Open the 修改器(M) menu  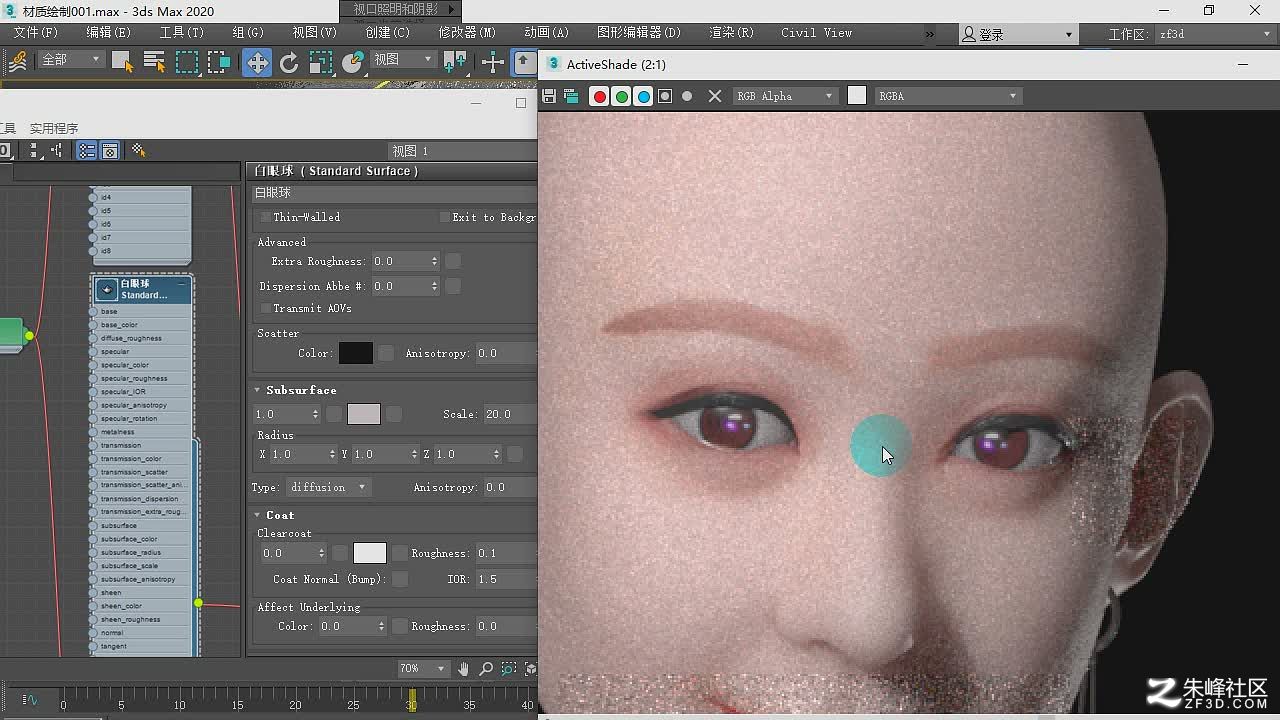[467, 33]
